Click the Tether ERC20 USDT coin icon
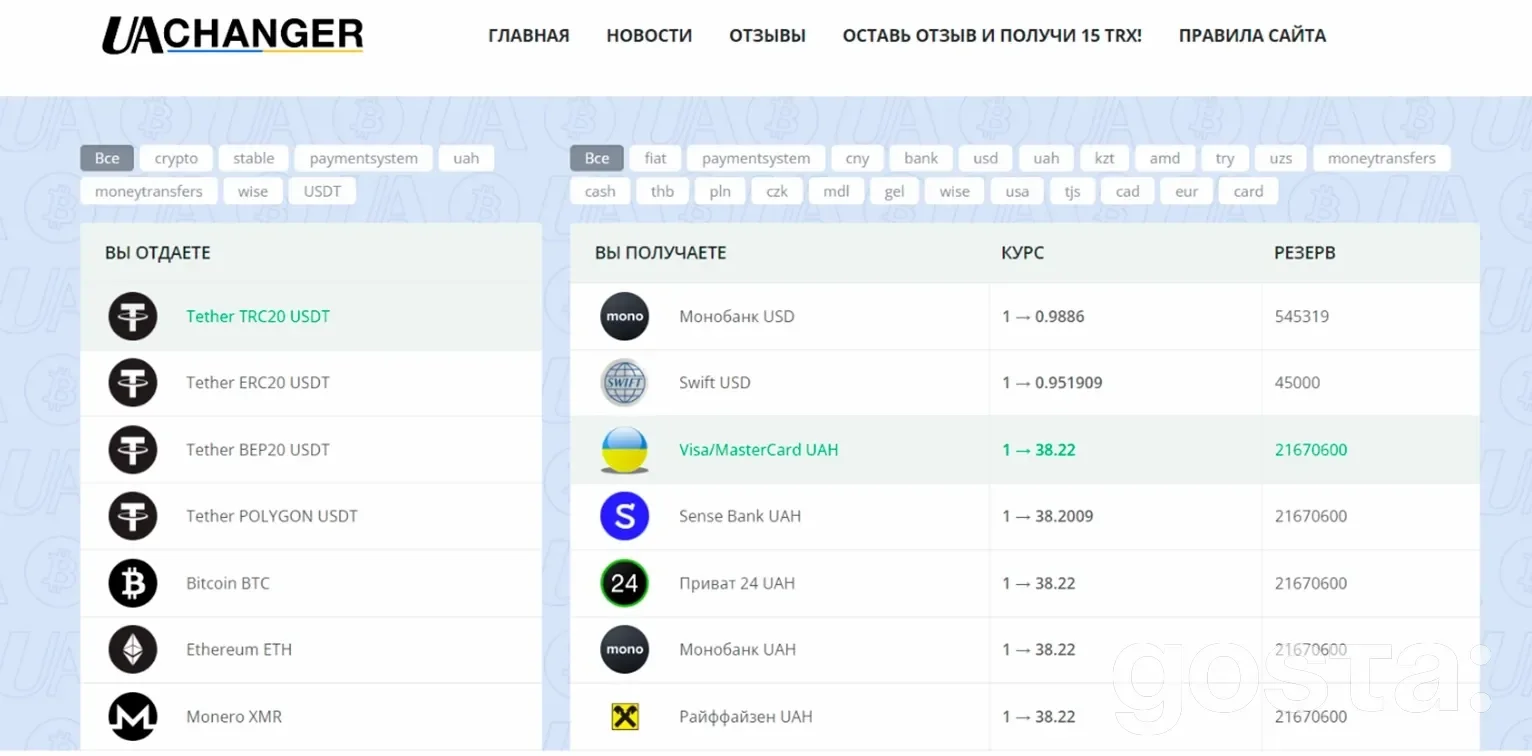 [x=133, y=382]
